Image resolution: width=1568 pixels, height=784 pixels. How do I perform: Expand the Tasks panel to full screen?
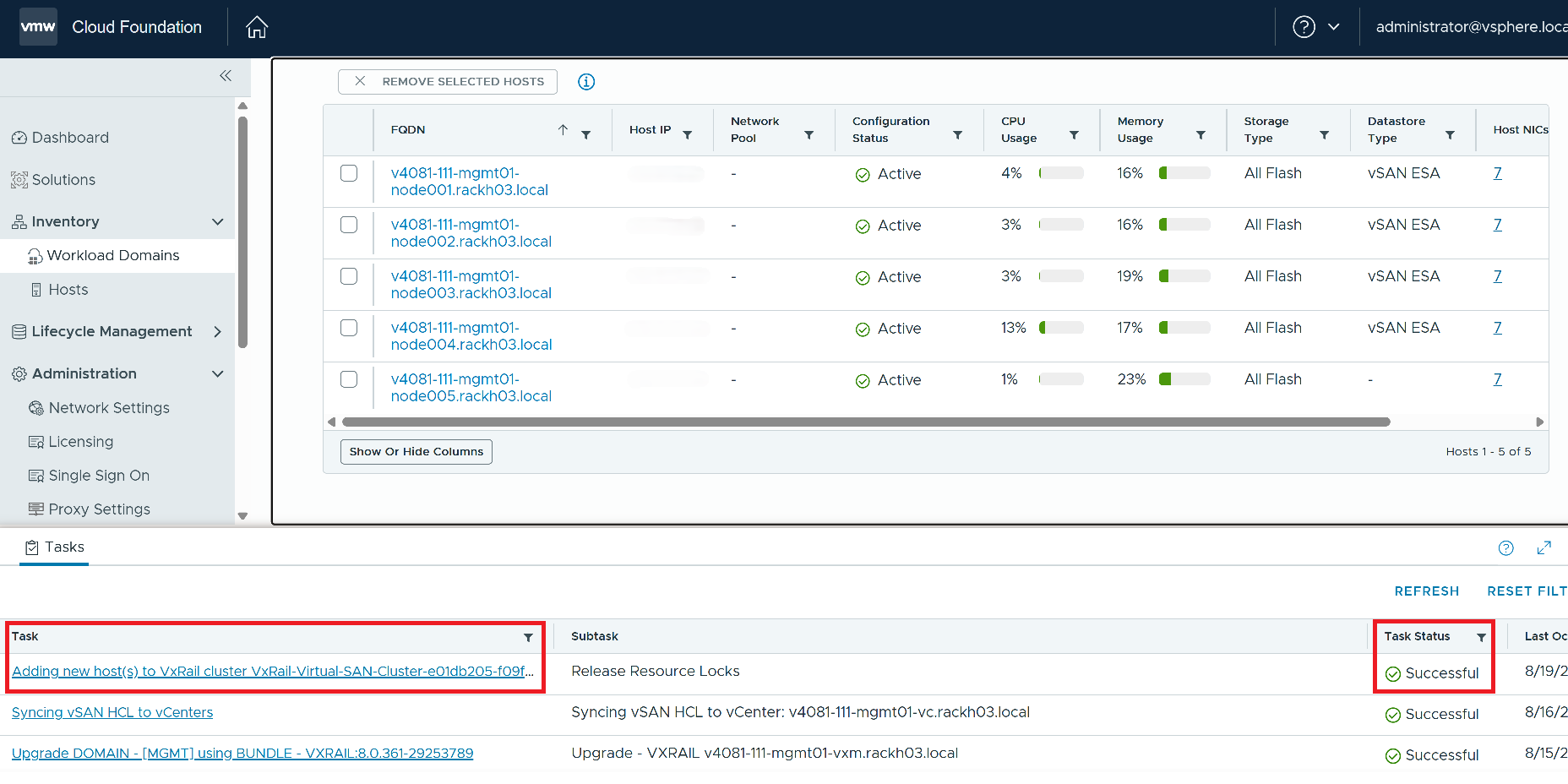[x=1545, y=547]
